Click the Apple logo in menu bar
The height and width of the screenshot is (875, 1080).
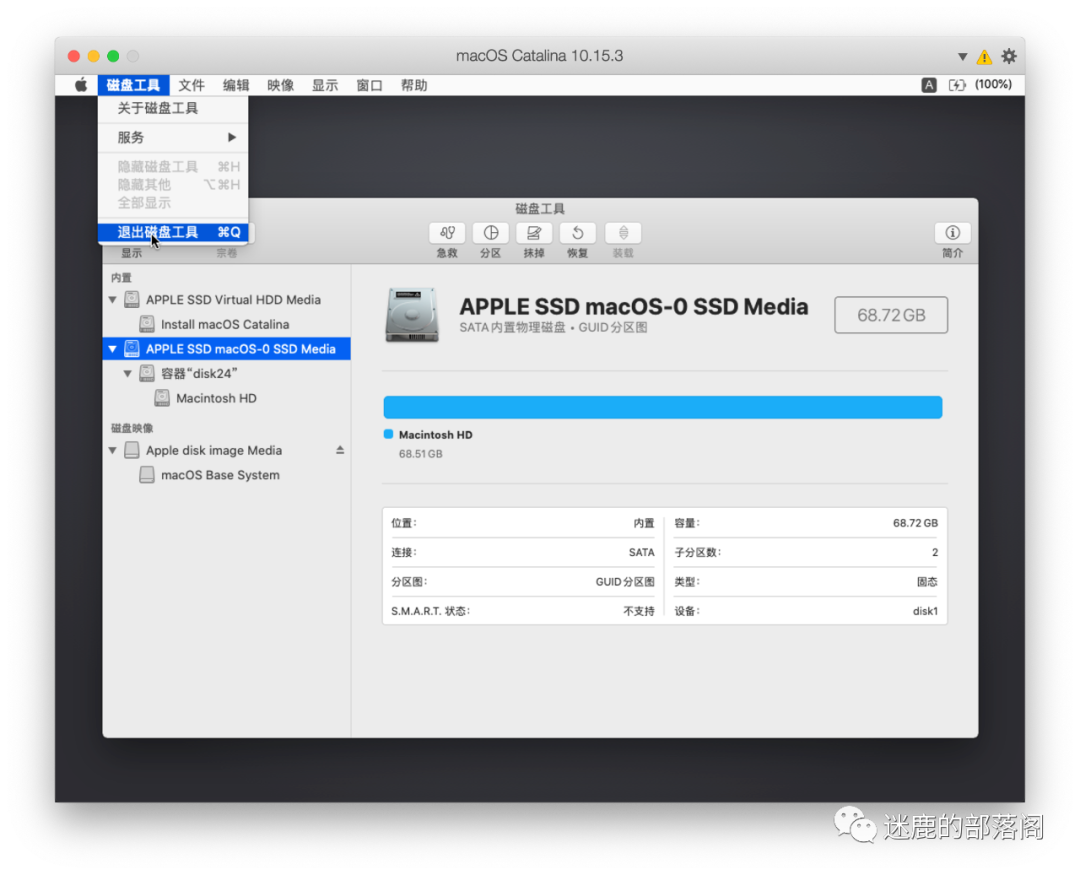click(81, 85)
